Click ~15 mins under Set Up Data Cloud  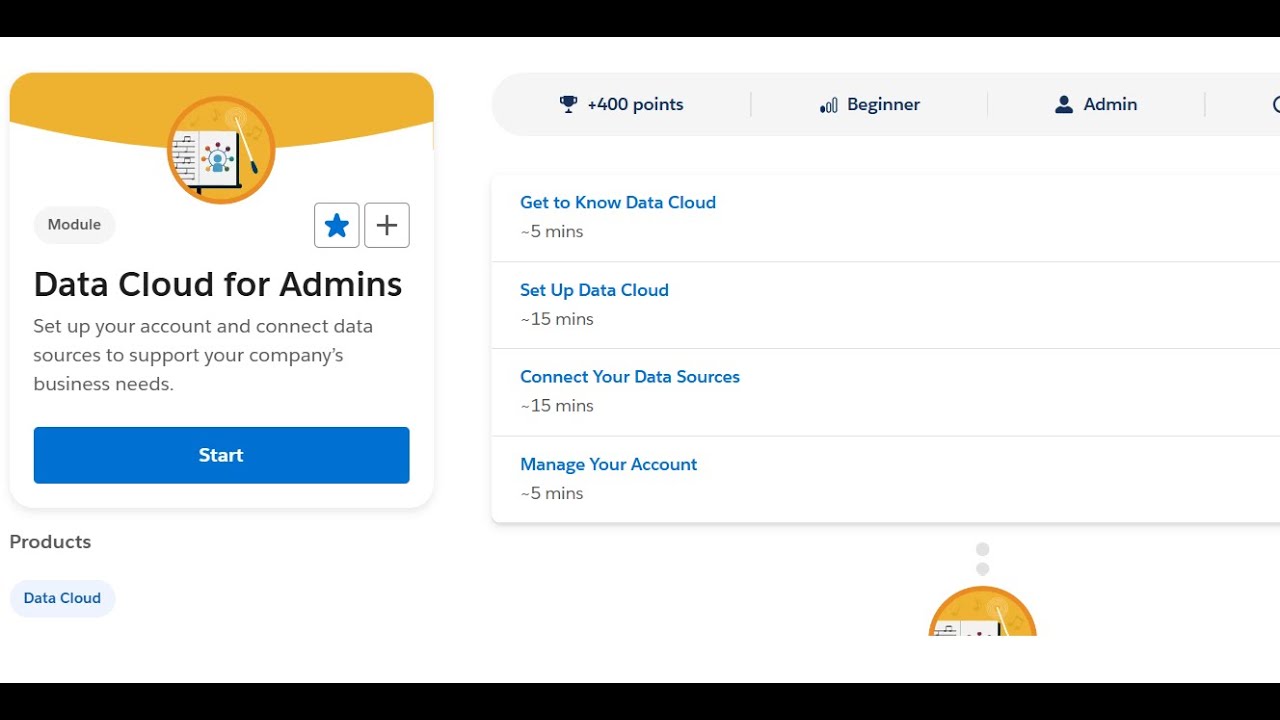tap(557, 319)
